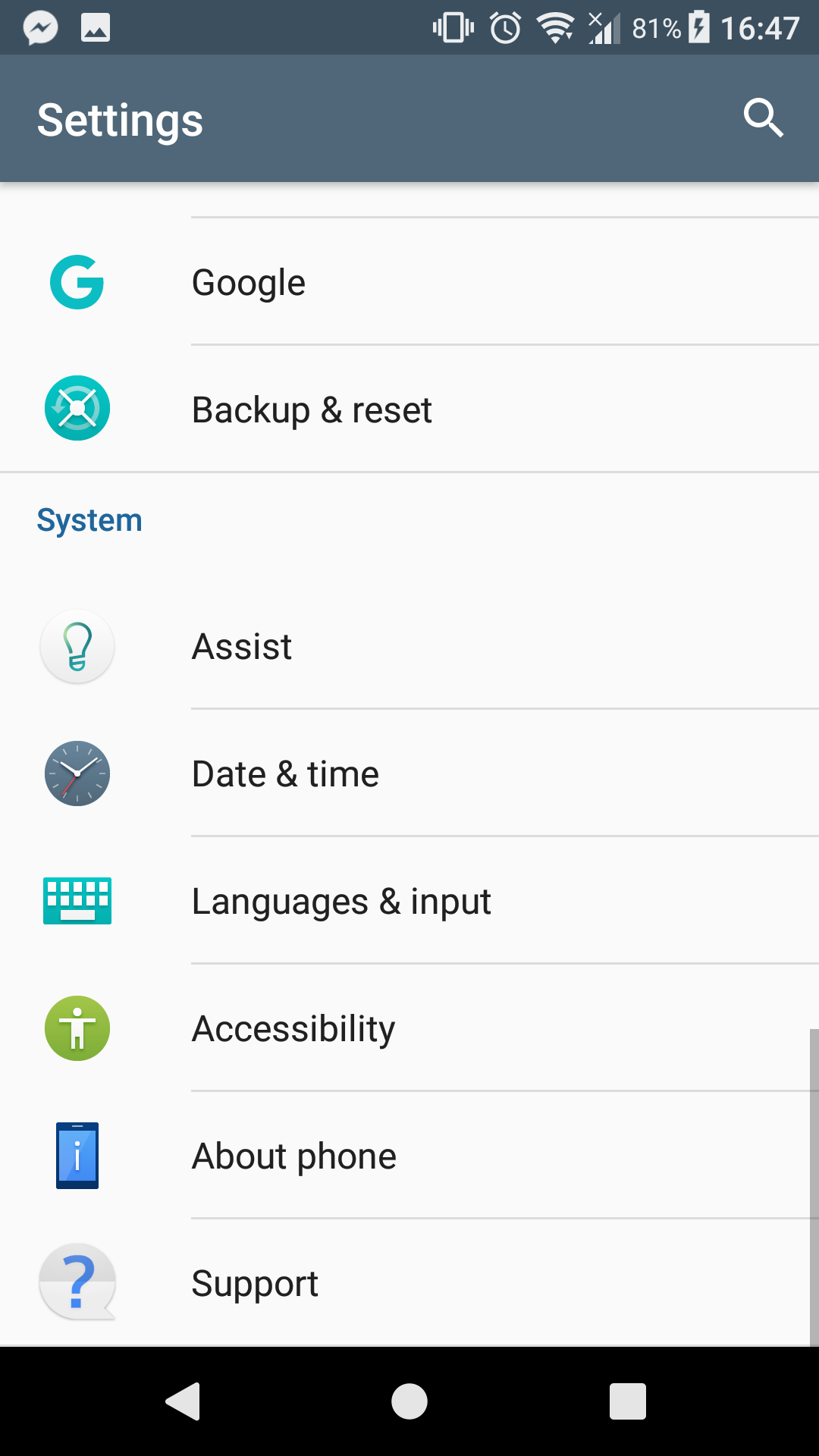Open the Assist menu entry

click(x=242, y=647)
